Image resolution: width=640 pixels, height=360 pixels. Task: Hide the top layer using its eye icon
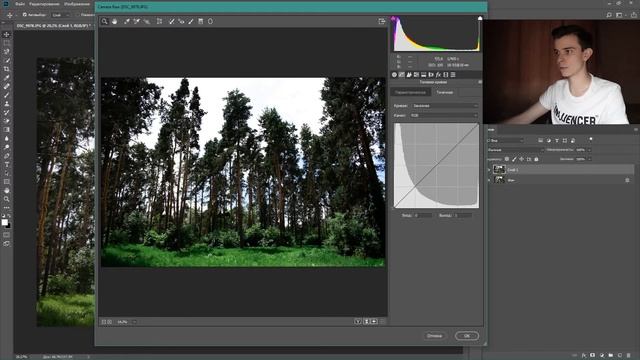pyautogui.click(x=489, y=169)
